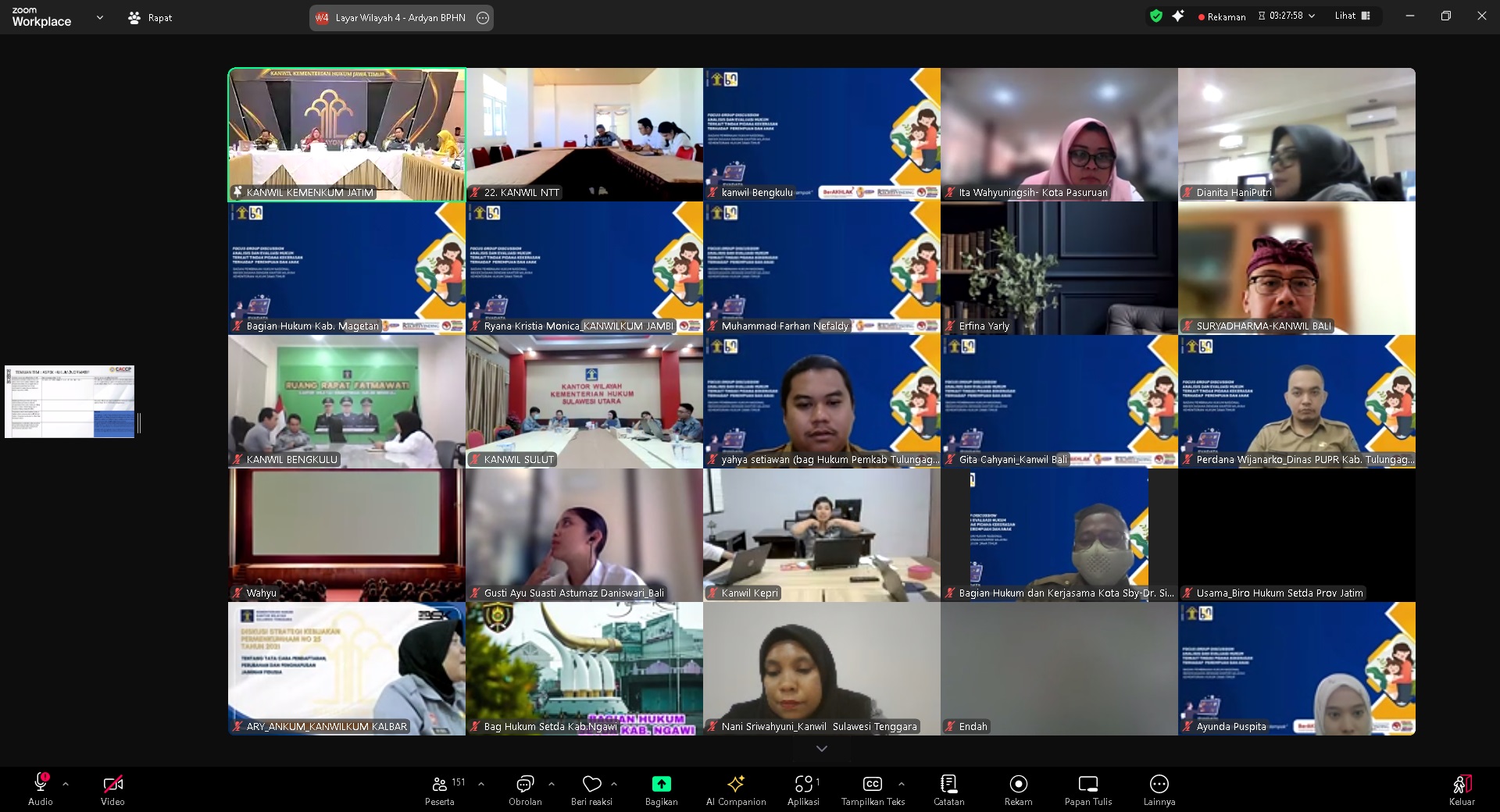
Task: Open the Rapat tab
Action: tap(150, 17)
